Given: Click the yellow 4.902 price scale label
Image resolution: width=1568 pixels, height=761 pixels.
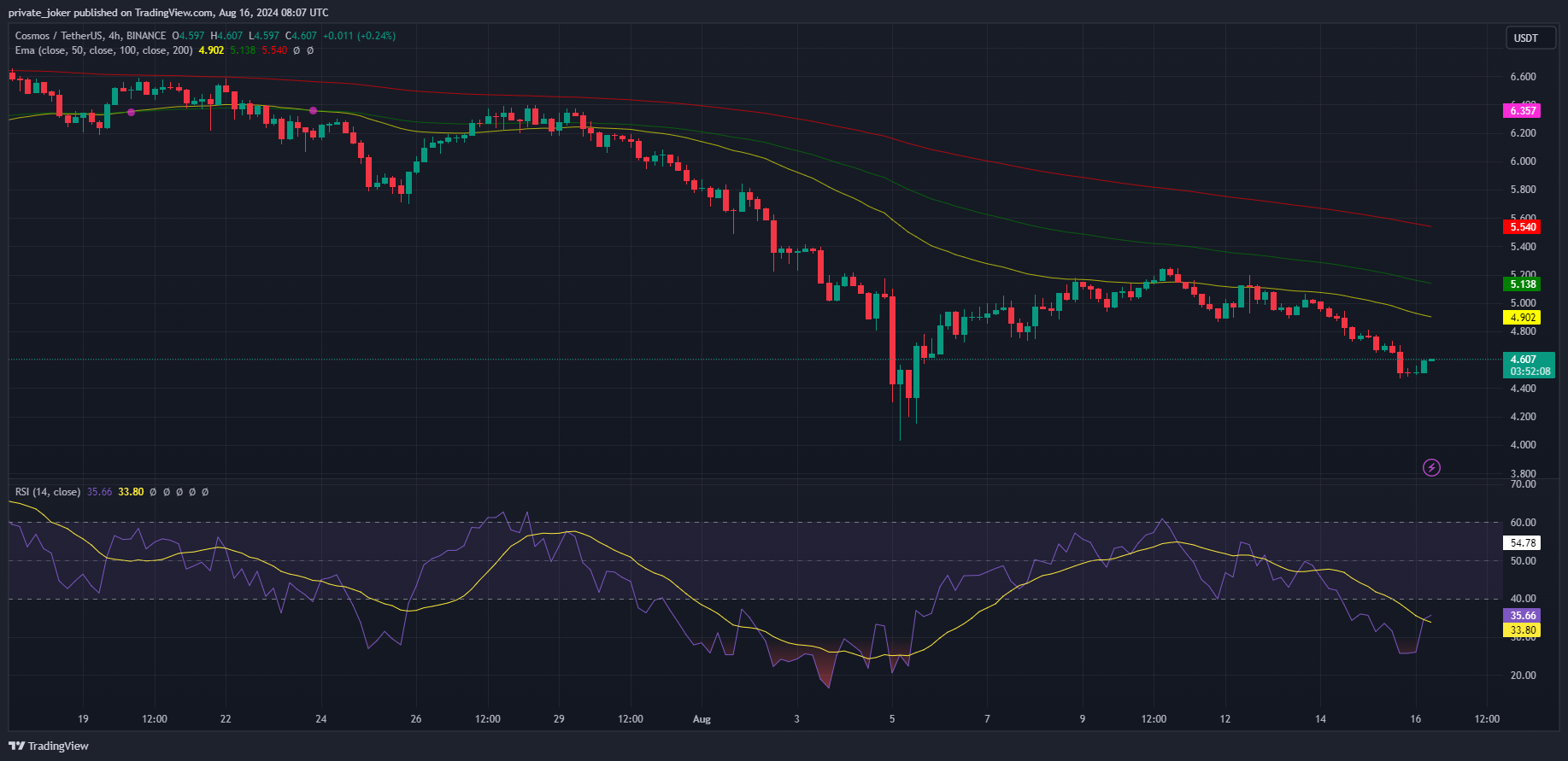Looking at the screenshot, I should 1522,318.
